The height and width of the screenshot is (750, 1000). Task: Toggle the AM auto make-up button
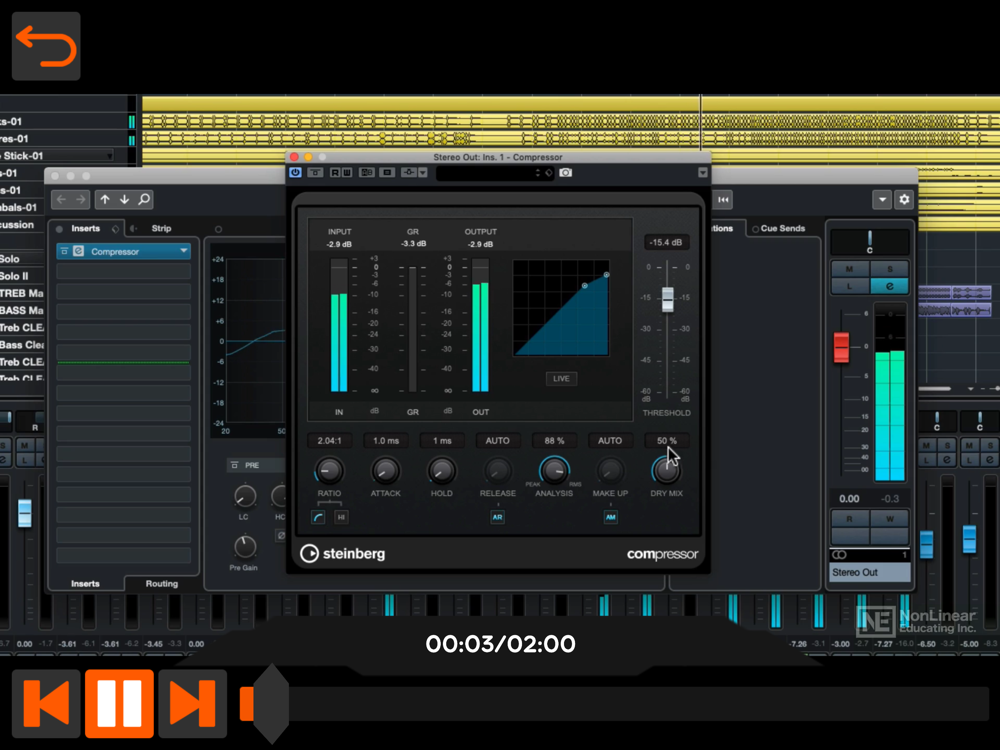(610, 517)
